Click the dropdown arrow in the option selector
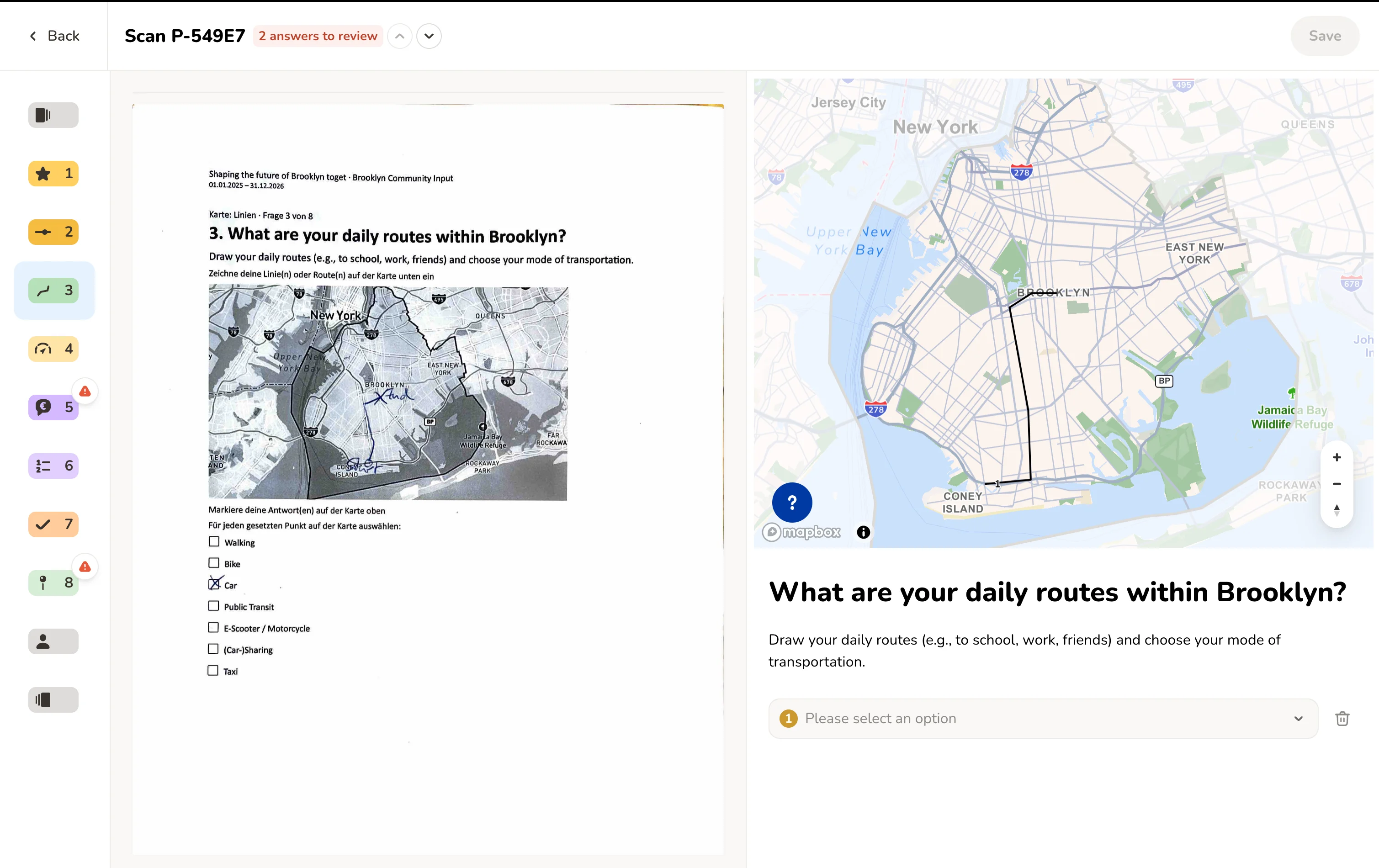The width and height of the screenshot is (1379, 868). (1298, 719)
